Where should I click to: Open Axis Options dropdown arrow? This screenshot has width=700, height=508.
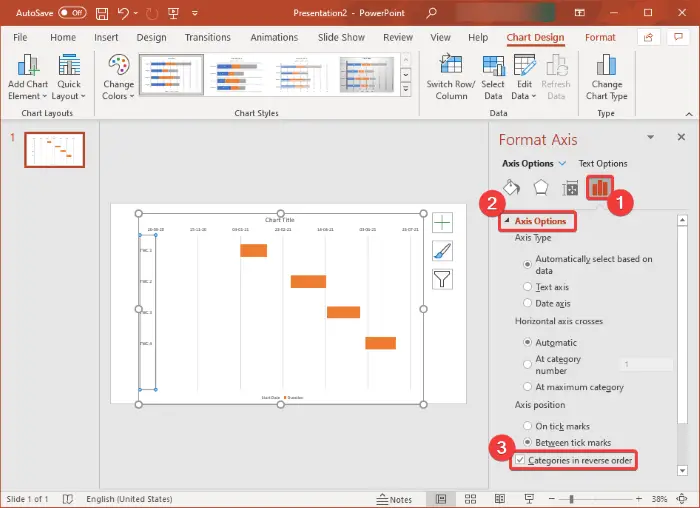(562, 163)
